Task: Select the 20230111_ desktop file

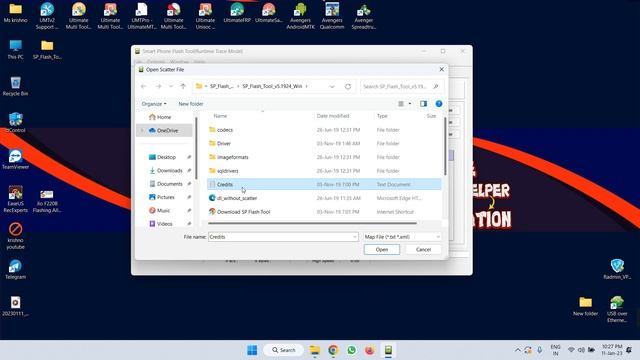Action: pyautogui.click(x=16, y=306)
